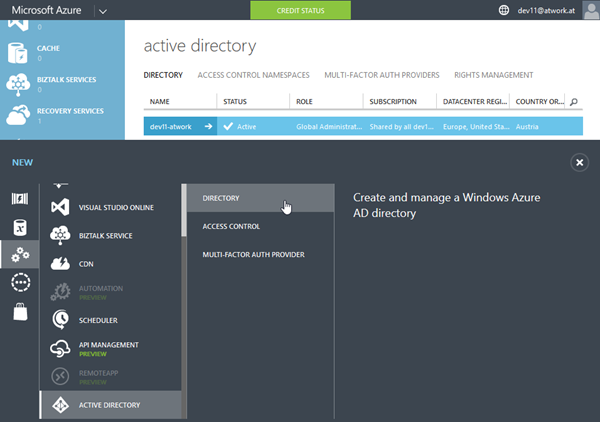This screenshot has width=600, height=422.
Task: Open the Compute category icon
Action: pyautogui.click(x=20, y=198)
